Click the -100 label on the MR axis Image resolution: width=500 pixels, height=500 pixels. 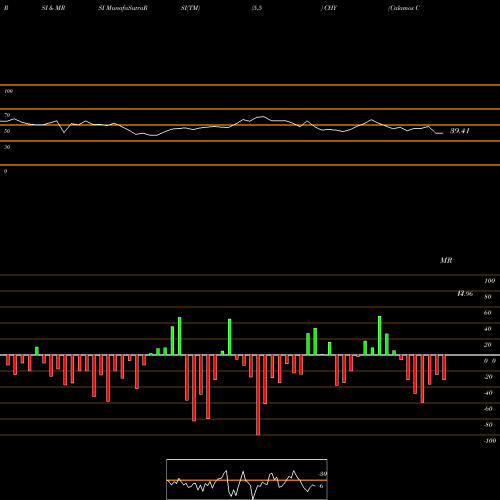490,441
